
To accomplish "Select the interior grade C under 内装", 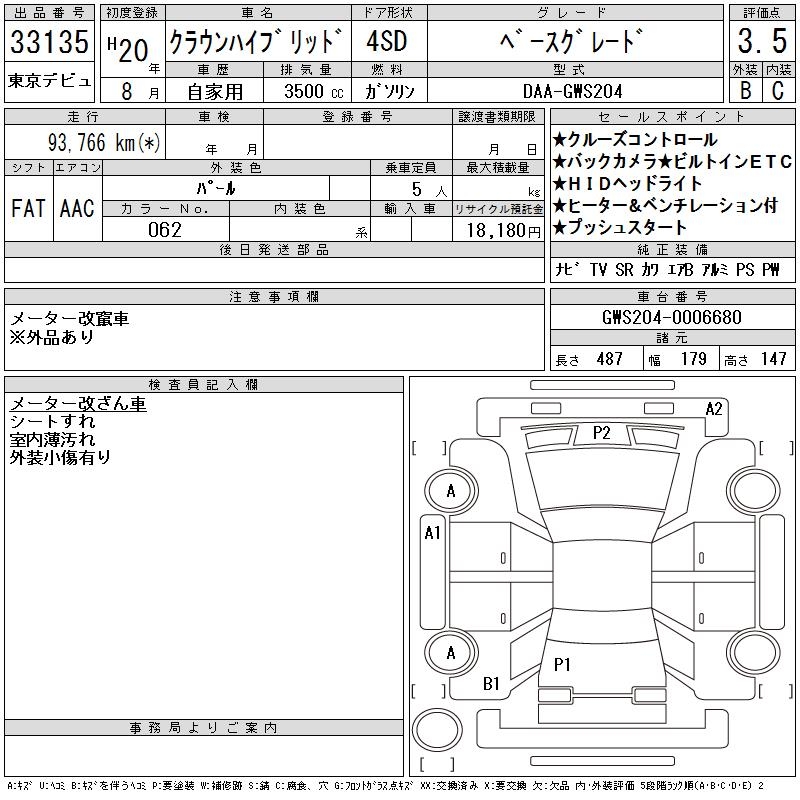I will (x=778, y=90).
